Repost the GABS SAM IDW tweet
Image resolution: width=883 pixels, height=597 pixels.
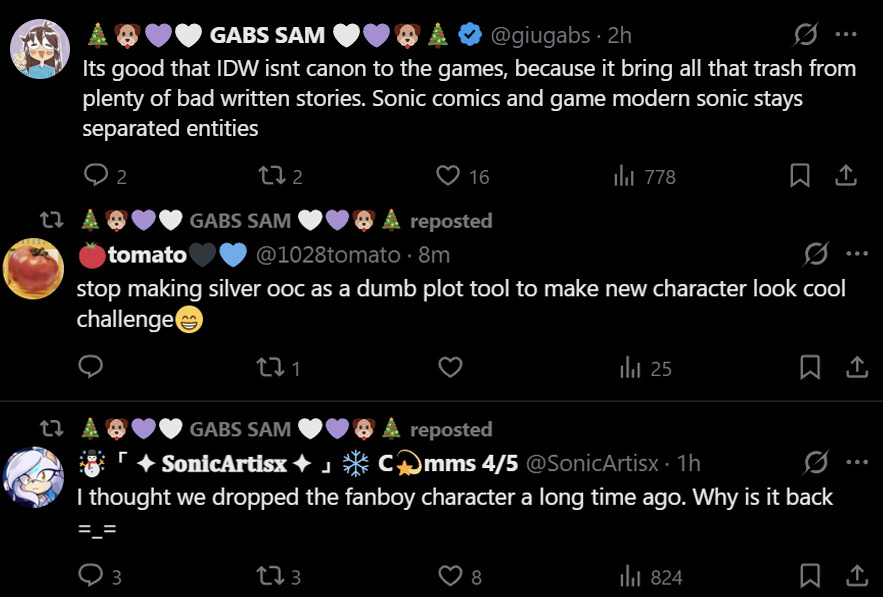pyautogui.click(x=270, y=176)
